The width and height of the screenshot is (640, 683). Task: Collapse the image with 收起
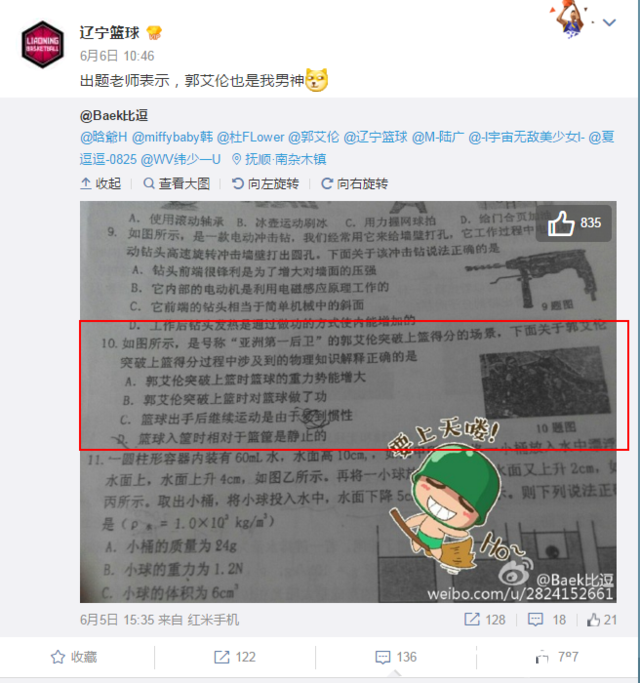click(x=101, y=184)
